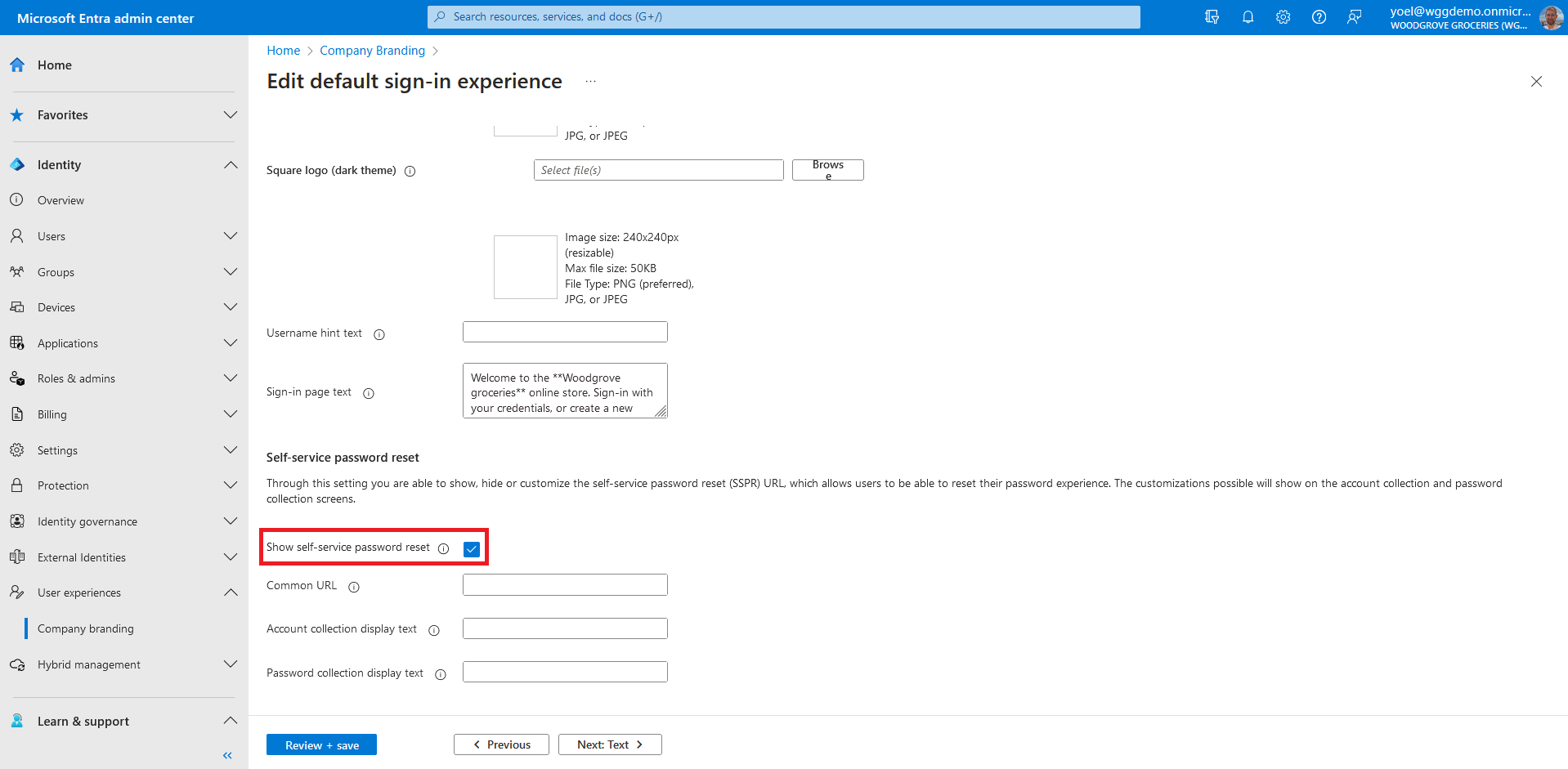
Task: Uncheck Show self-service password reset checkbox
Action: coord(472,549)
